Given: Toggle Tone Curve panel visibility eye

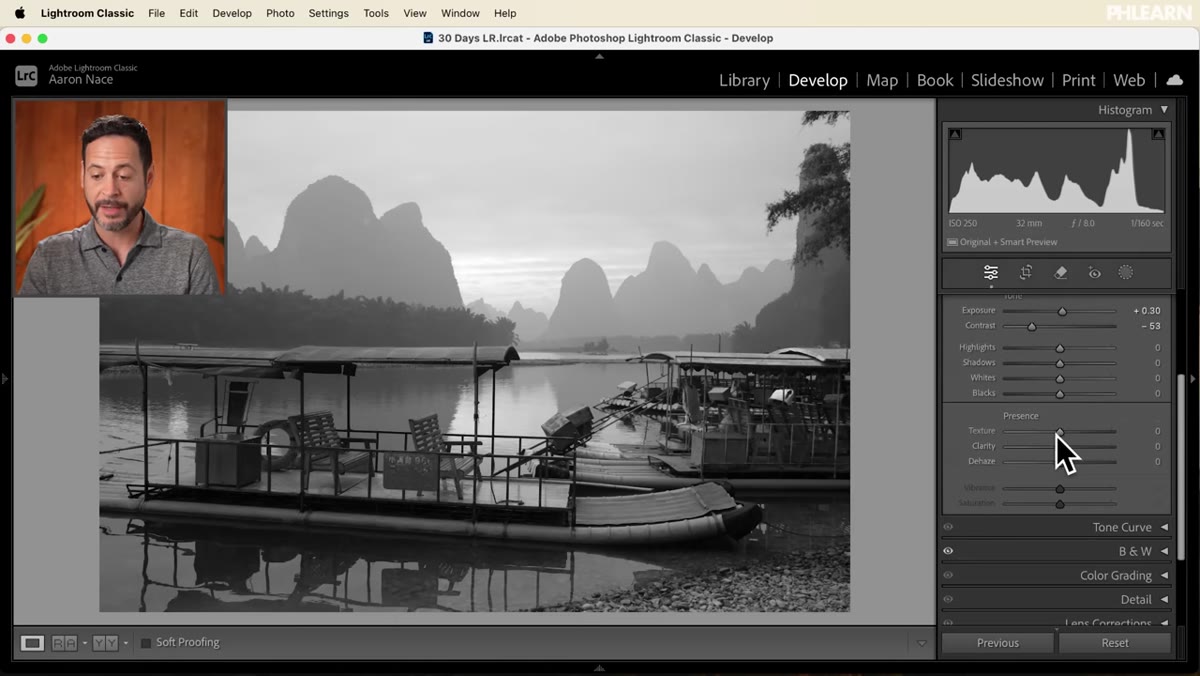Looking at the screenshot, I should click(948, 527).
